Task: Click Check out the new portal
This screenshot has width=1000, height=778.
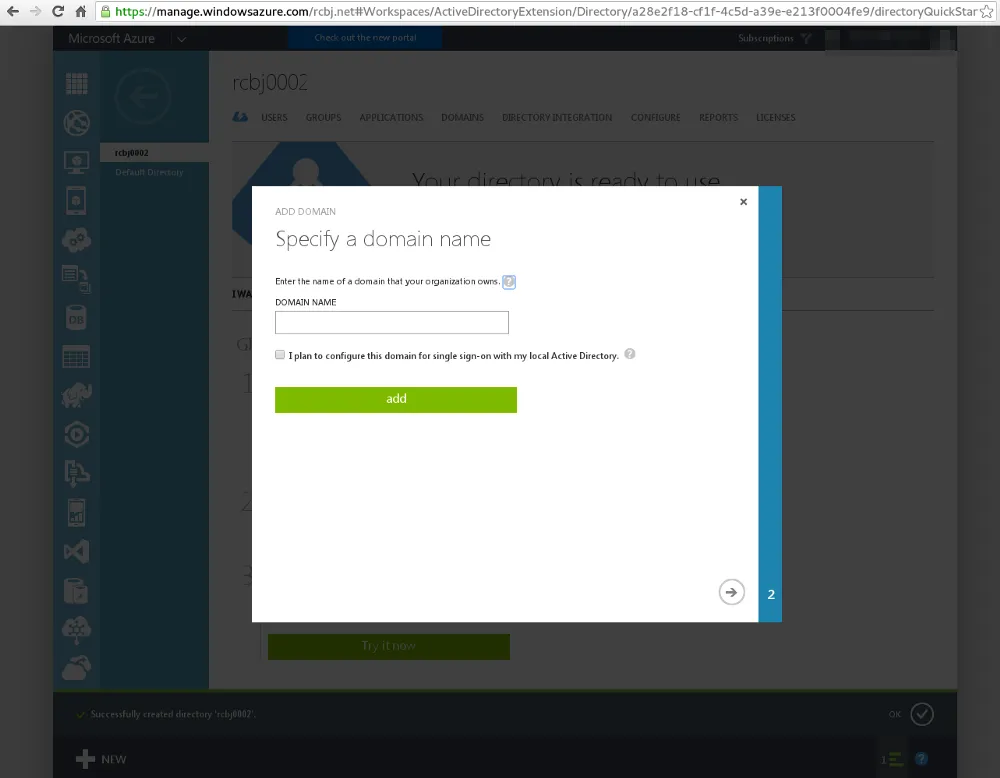Action: tap(365, 38)
